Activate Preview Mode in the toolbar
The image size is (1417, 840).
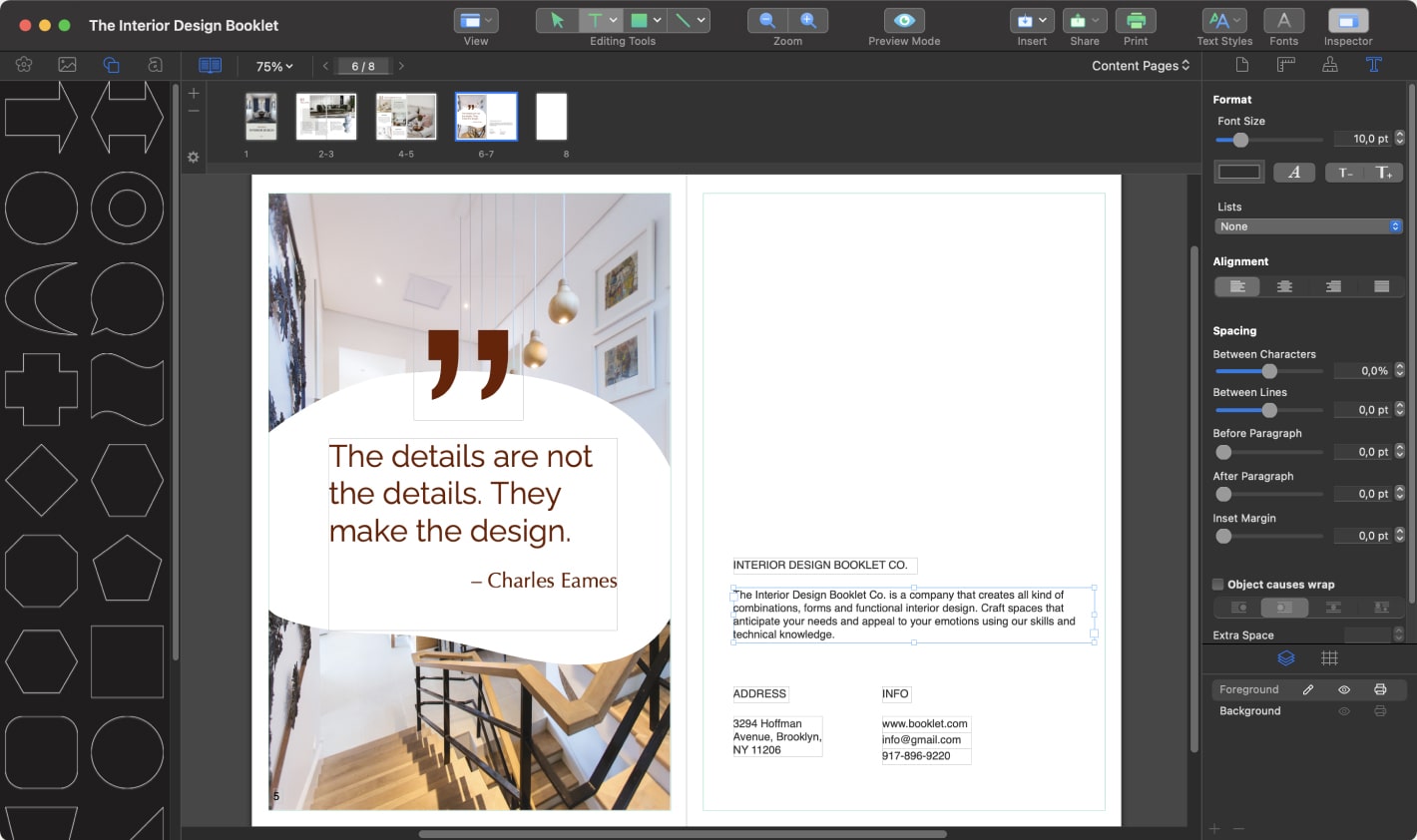[903, 20]
